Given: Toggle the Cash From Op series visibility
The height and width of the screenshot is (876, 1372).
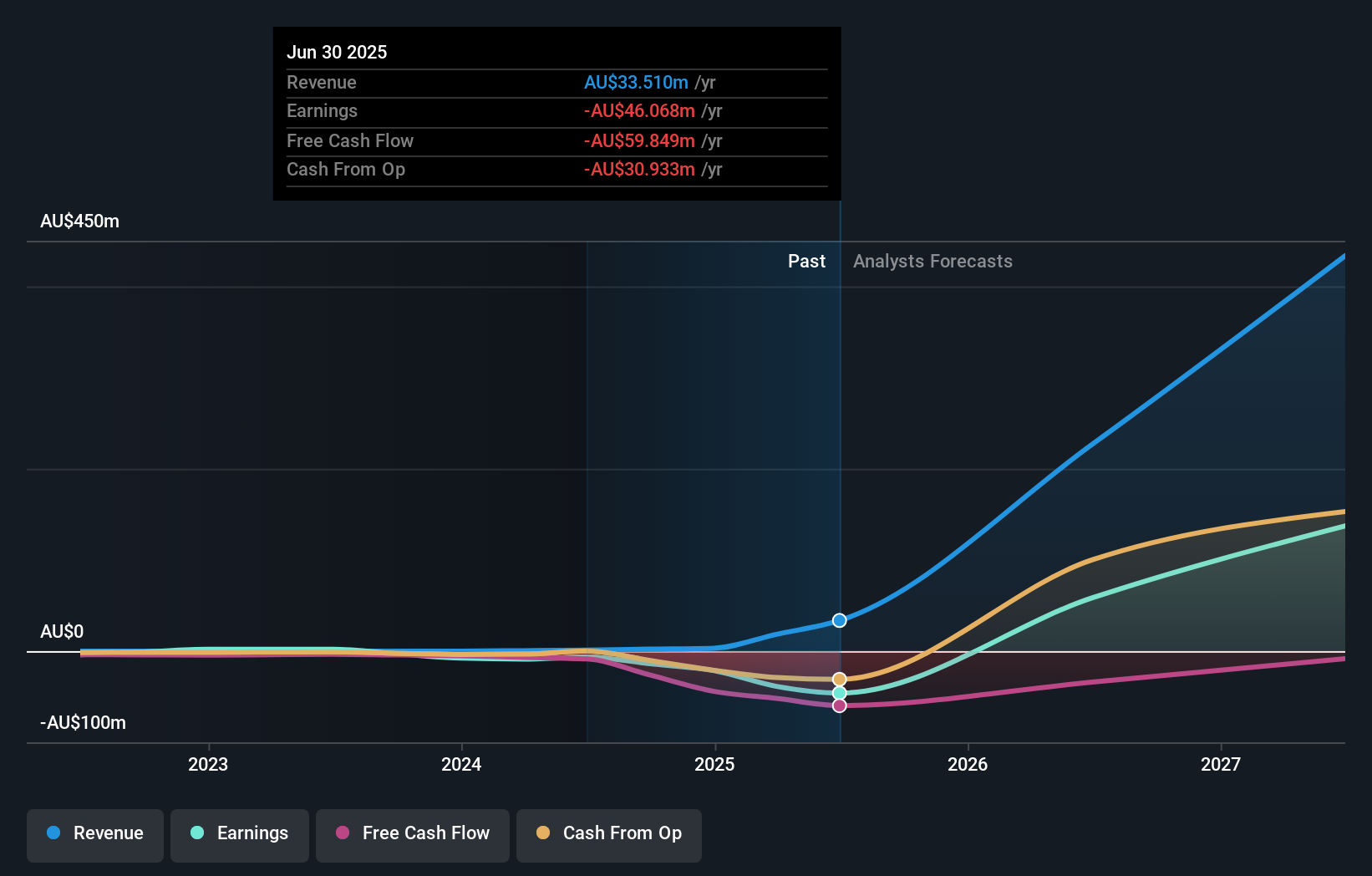Looking at the screenshot, I should pos(609,833).
